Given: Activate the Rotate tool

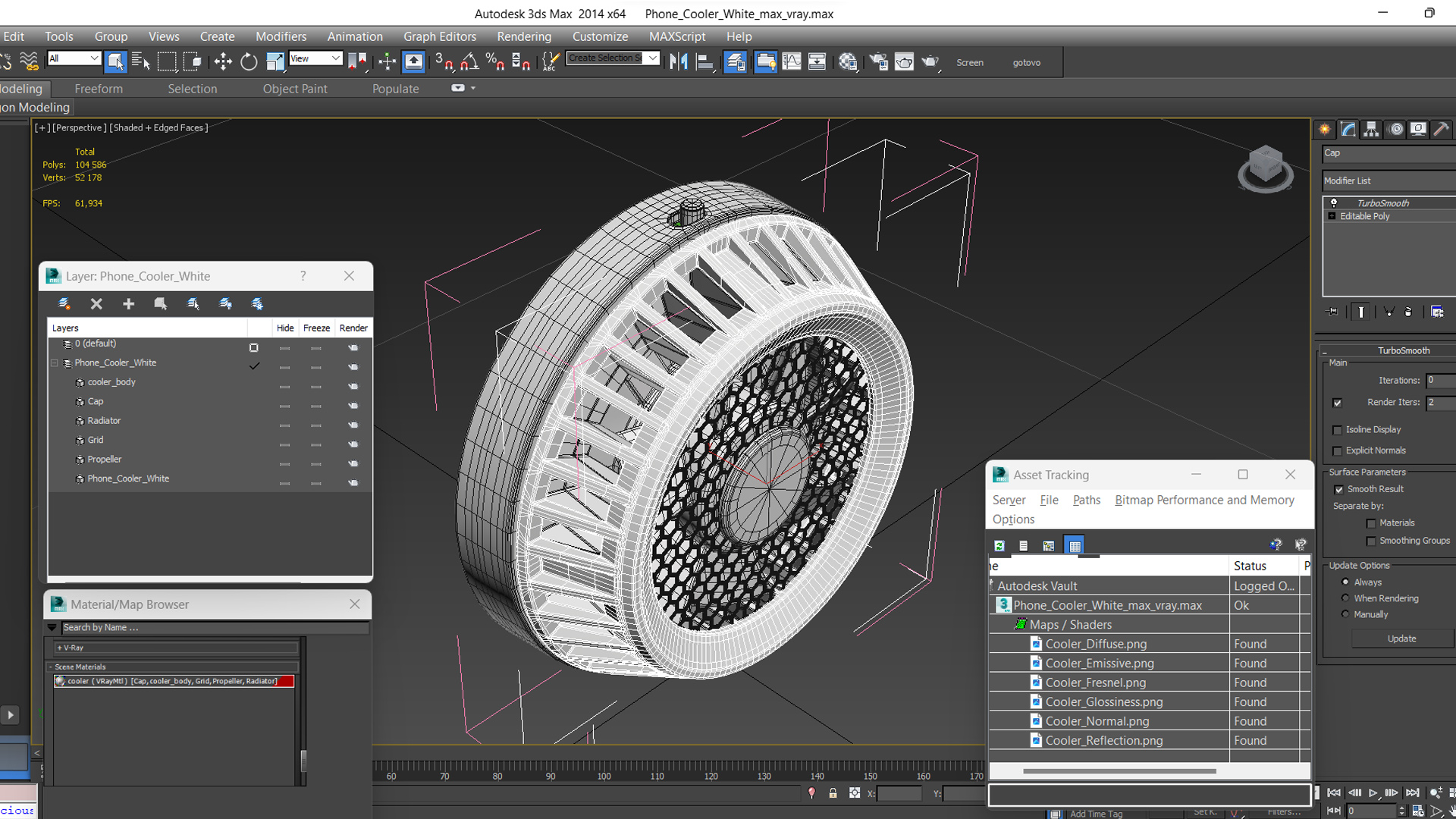Looking at the screenshot, I should (x=249, y=62).
